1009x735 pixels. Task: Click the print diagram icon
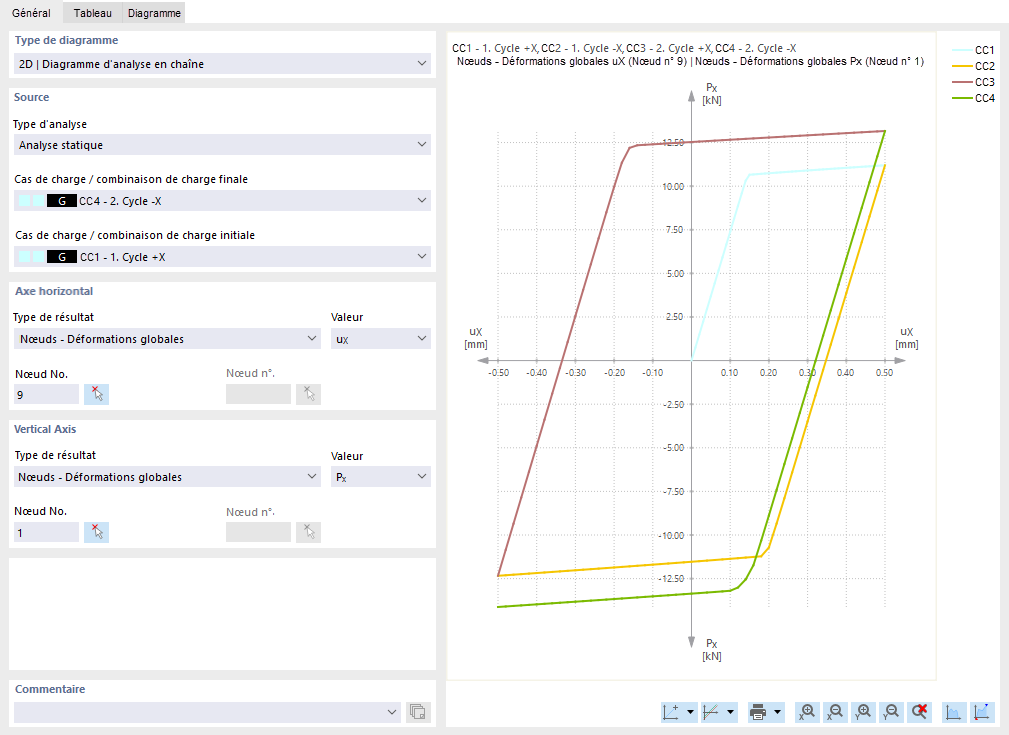click(758, 712)
